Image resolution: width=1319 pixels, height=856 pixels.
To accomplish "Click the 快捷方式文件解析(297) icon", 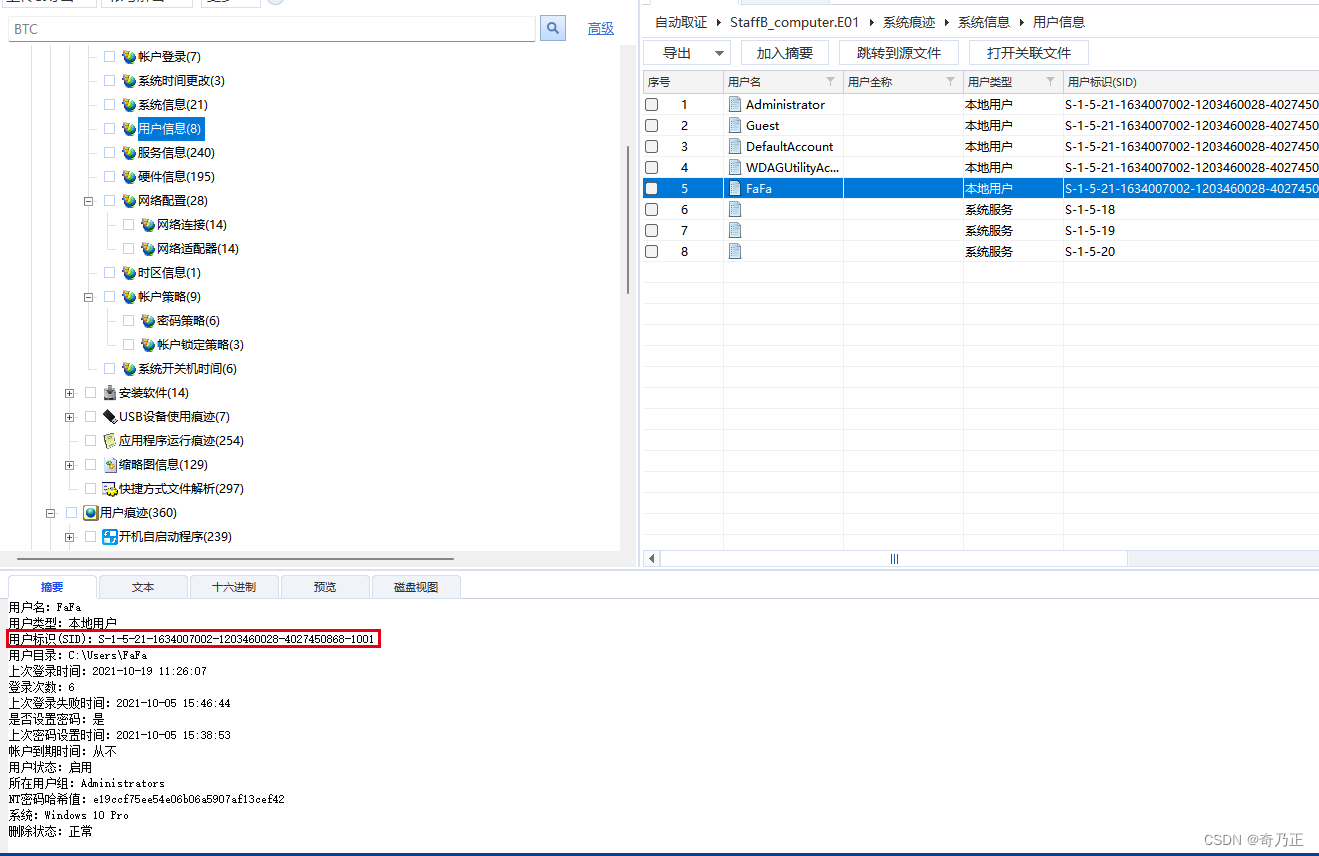I will click(x=110, y=489).
